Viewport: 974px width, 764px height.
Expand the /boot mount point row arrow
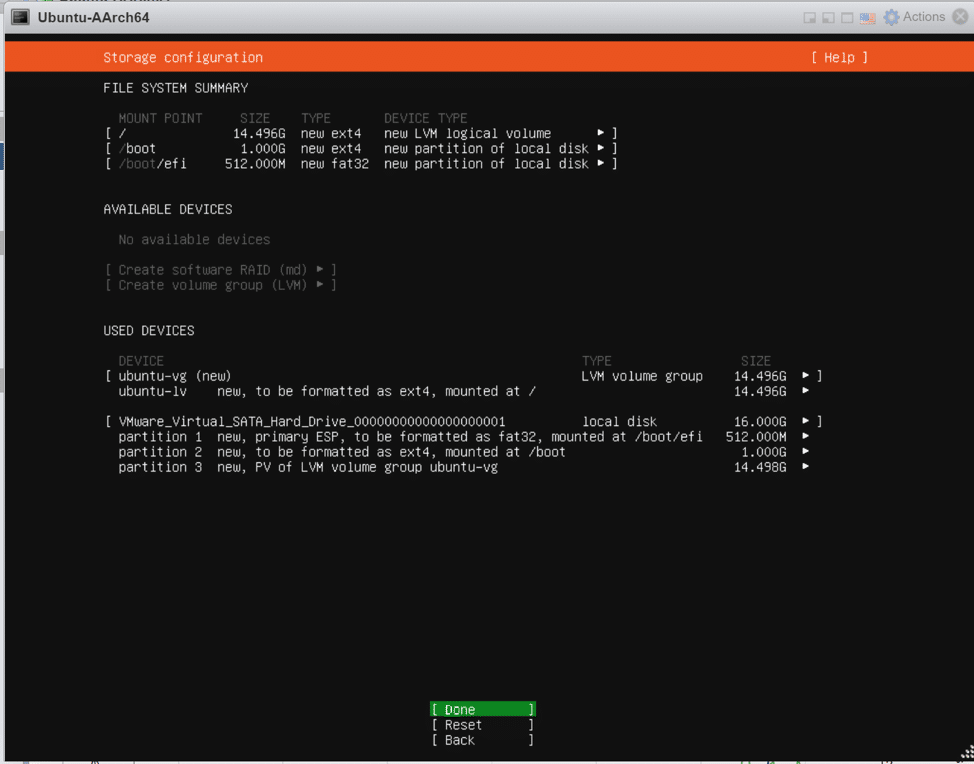(x=601, y=148)
